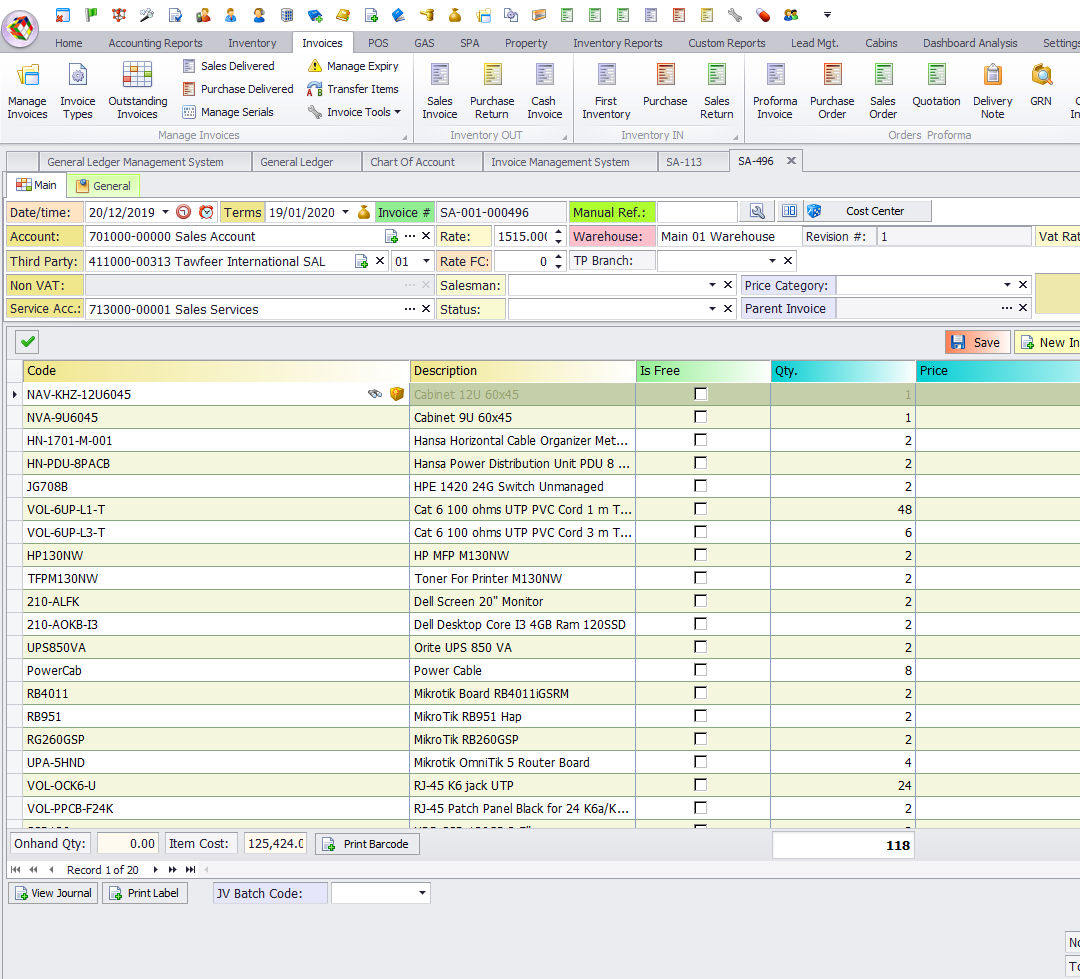The image size is (1080, 979).
Task: Check Is Free for HP MFP M130NW
Action: click(x=701, y=555)
